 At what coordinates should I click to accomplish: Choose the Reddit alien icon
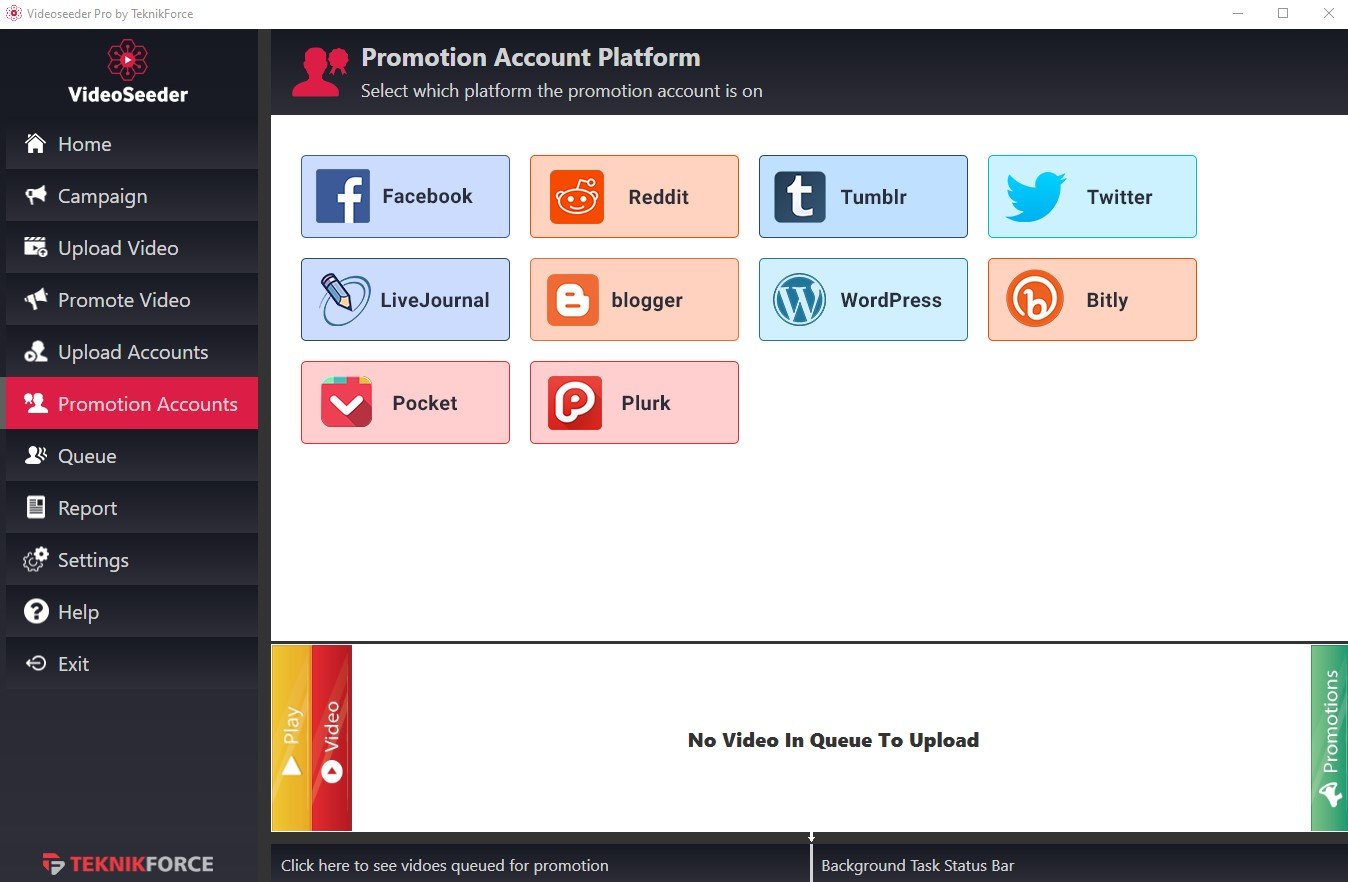(x=577, y=197)
